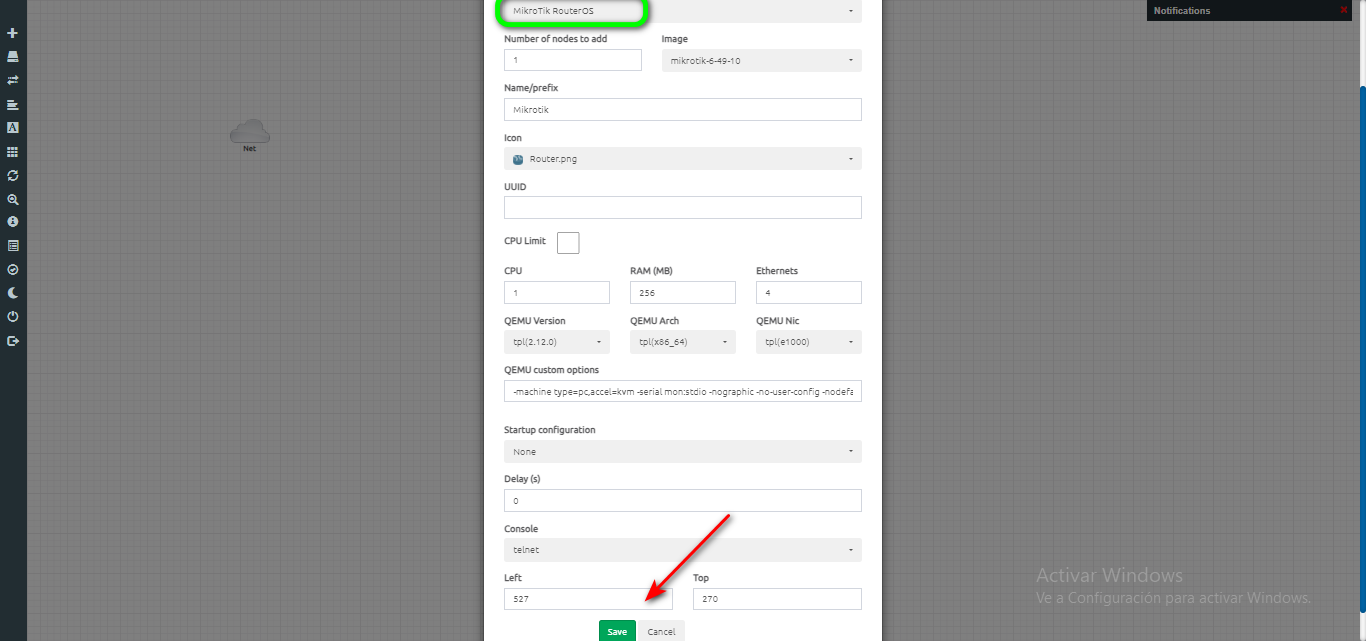The height and width of the screenshot is (641, 1366).
Task: Open the text objects 'A' sidebar icon
Action: [x=13, y=128]
